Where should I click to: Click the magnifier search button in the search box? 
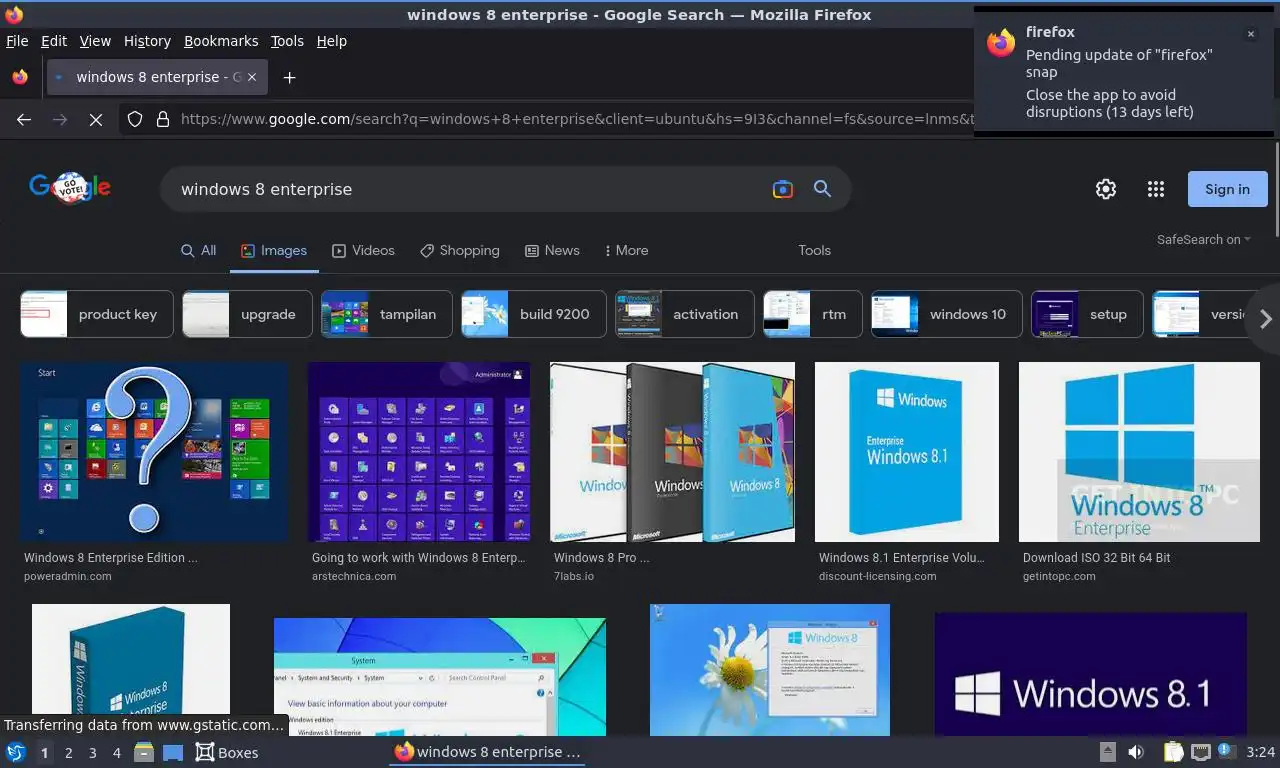tap(822, 189)
